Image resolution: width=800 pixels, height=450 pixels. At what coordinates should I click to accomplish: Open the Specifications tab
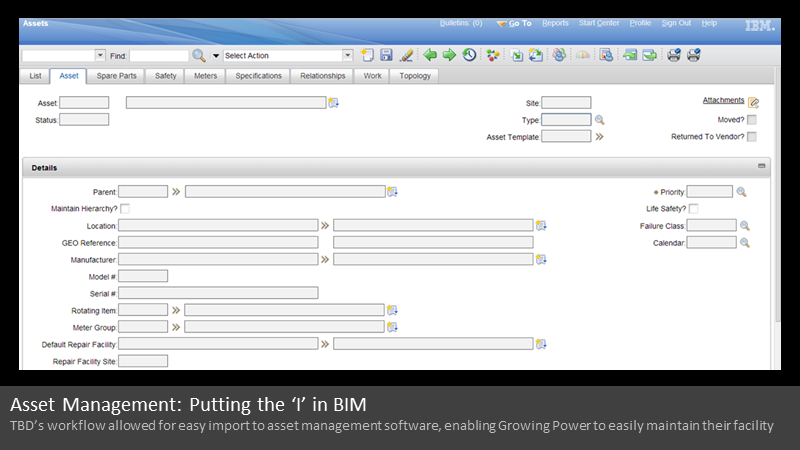[x=258, y=76]
